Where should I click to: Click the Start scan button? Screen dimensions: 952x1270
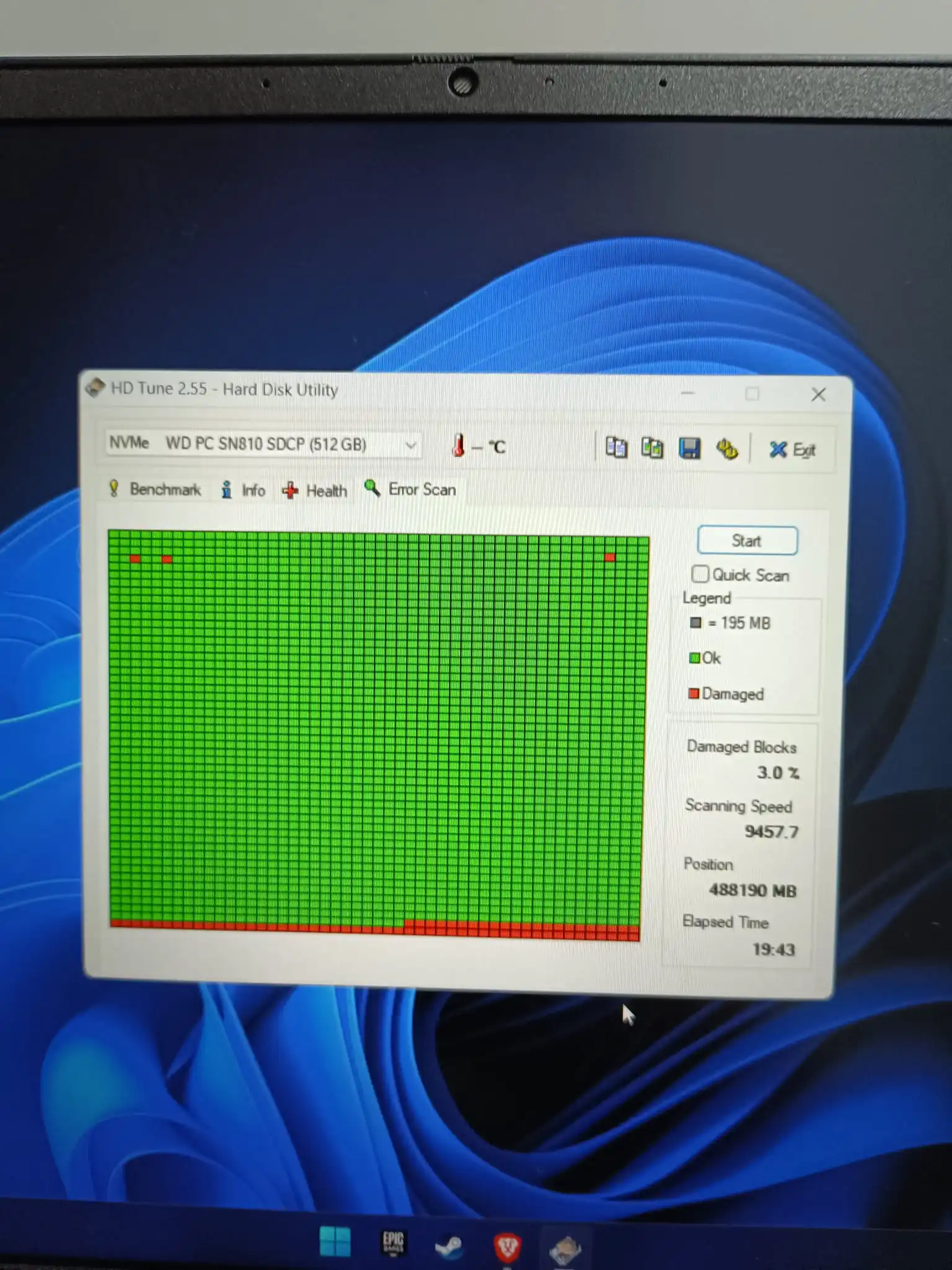pyautogui.click(x=747, y=541)
